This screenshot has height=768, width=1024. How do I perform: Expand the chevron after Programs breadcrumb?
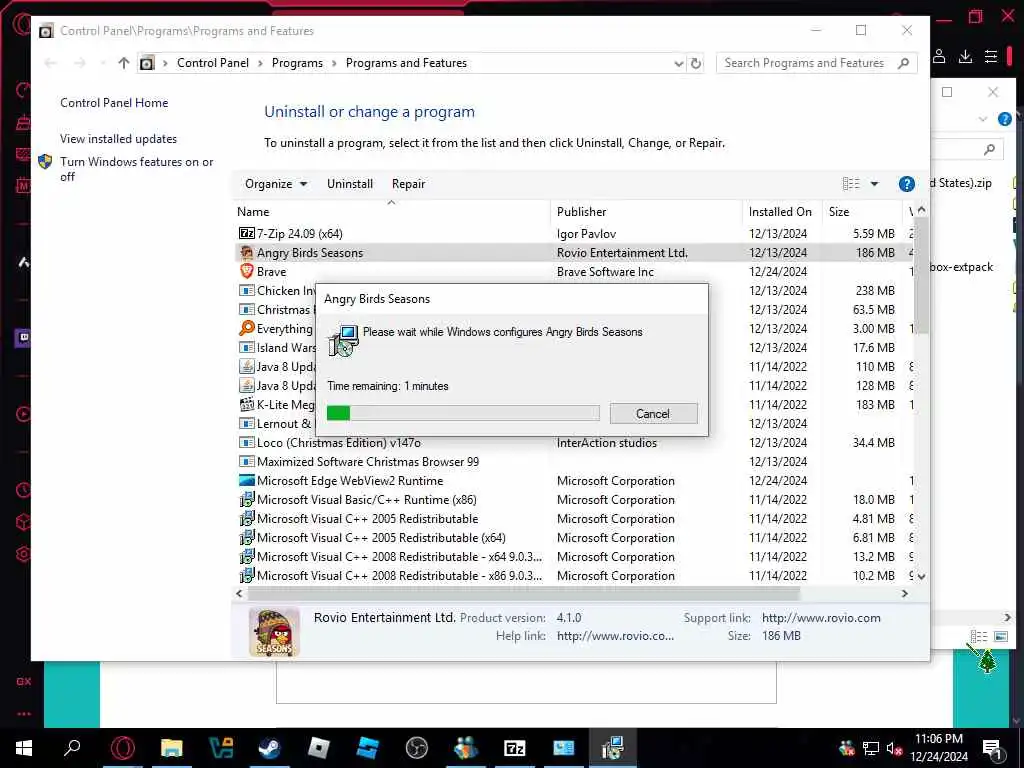(x=334, y=63)
